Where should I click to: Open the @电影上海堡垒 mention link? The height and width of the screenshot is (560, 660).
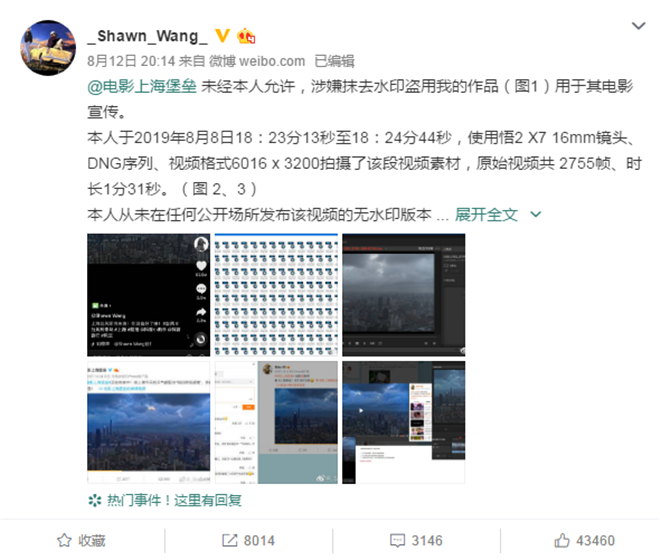[142, 86]
